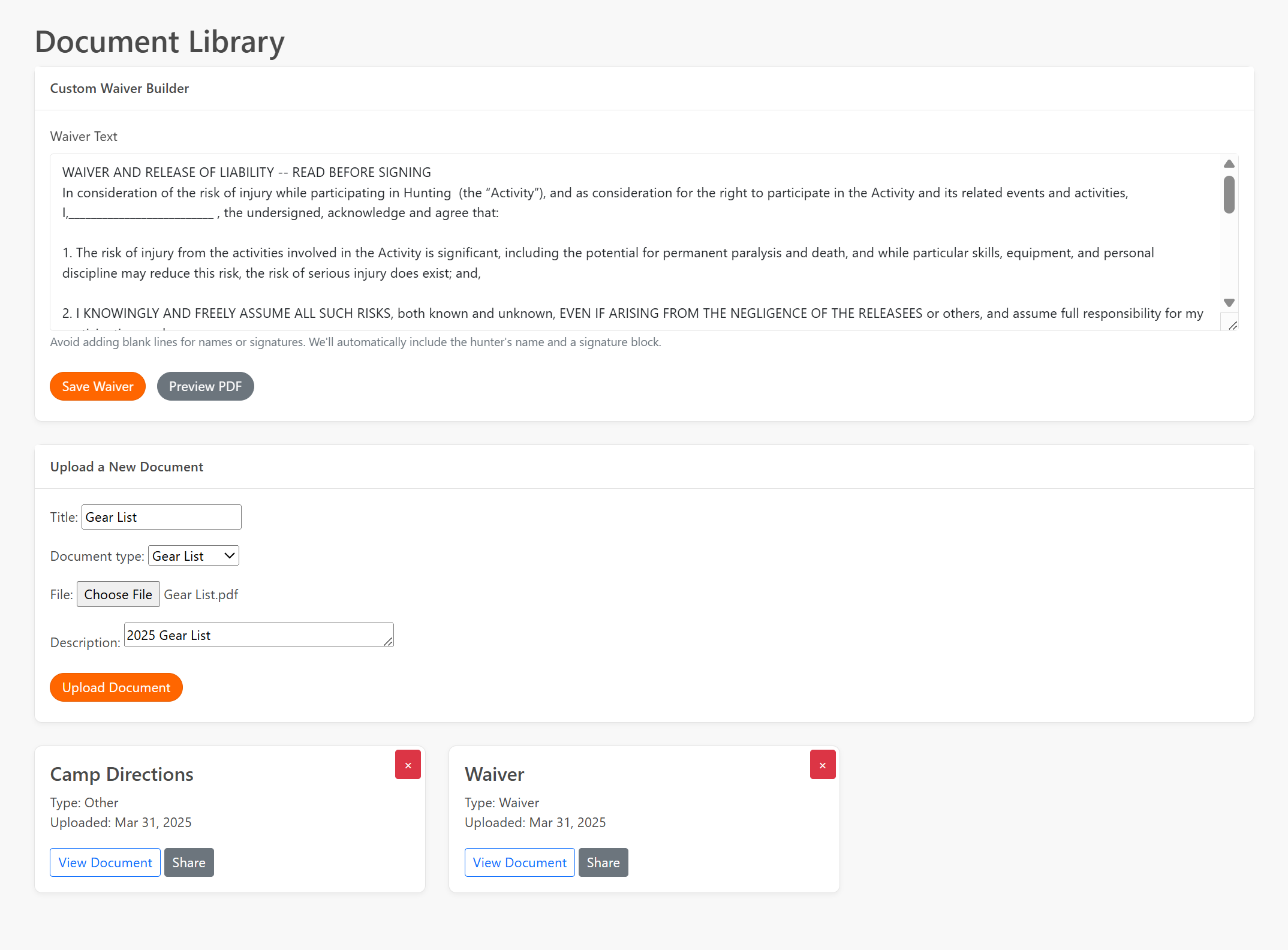Share the Camp Directions document
The width and height of the screenshot is (1288, 950).
point(188,862)
